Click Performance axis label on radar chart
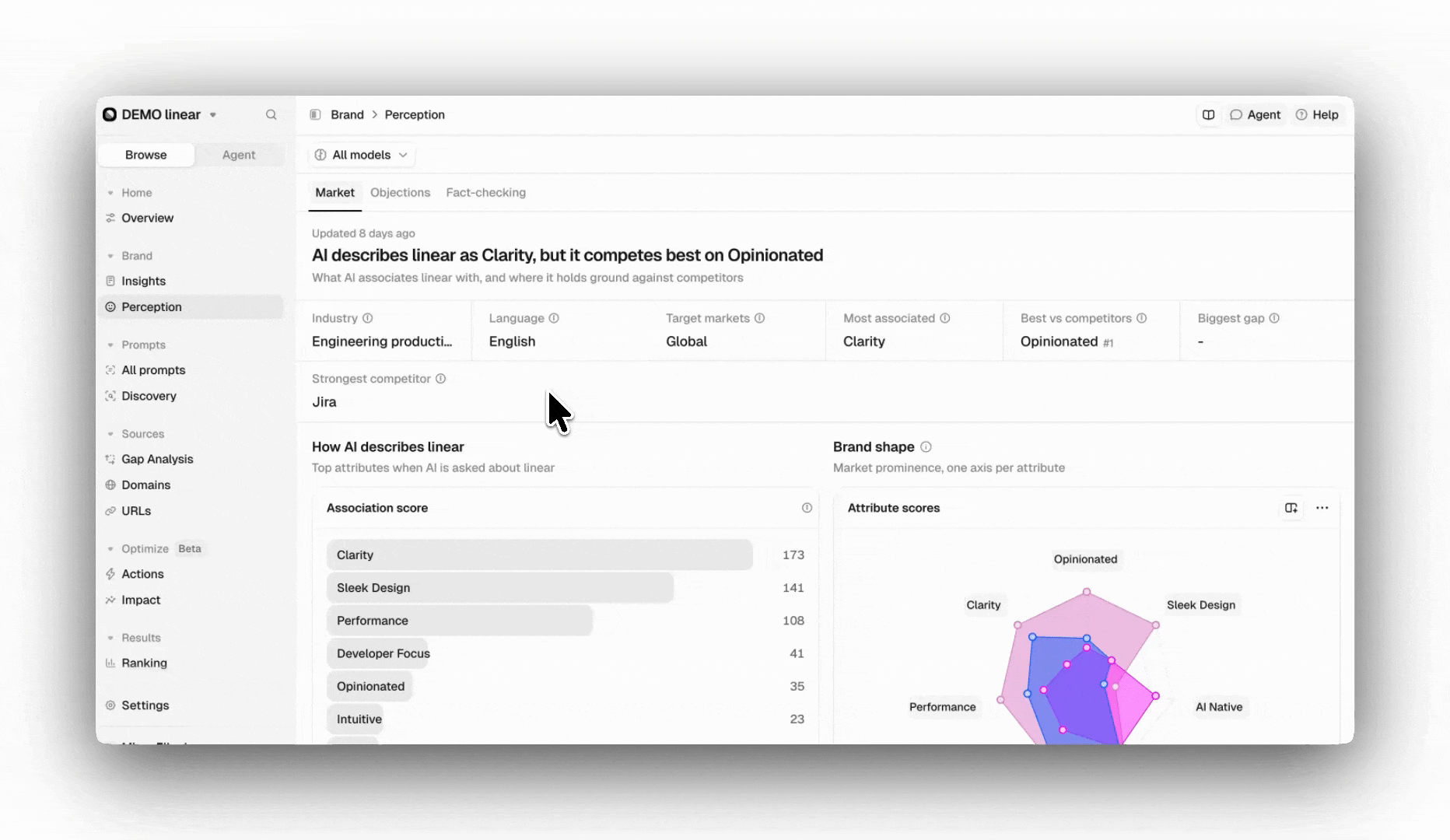Image resolution: width=1450 pixels, height=840 pixels. [x=942, y=707]
